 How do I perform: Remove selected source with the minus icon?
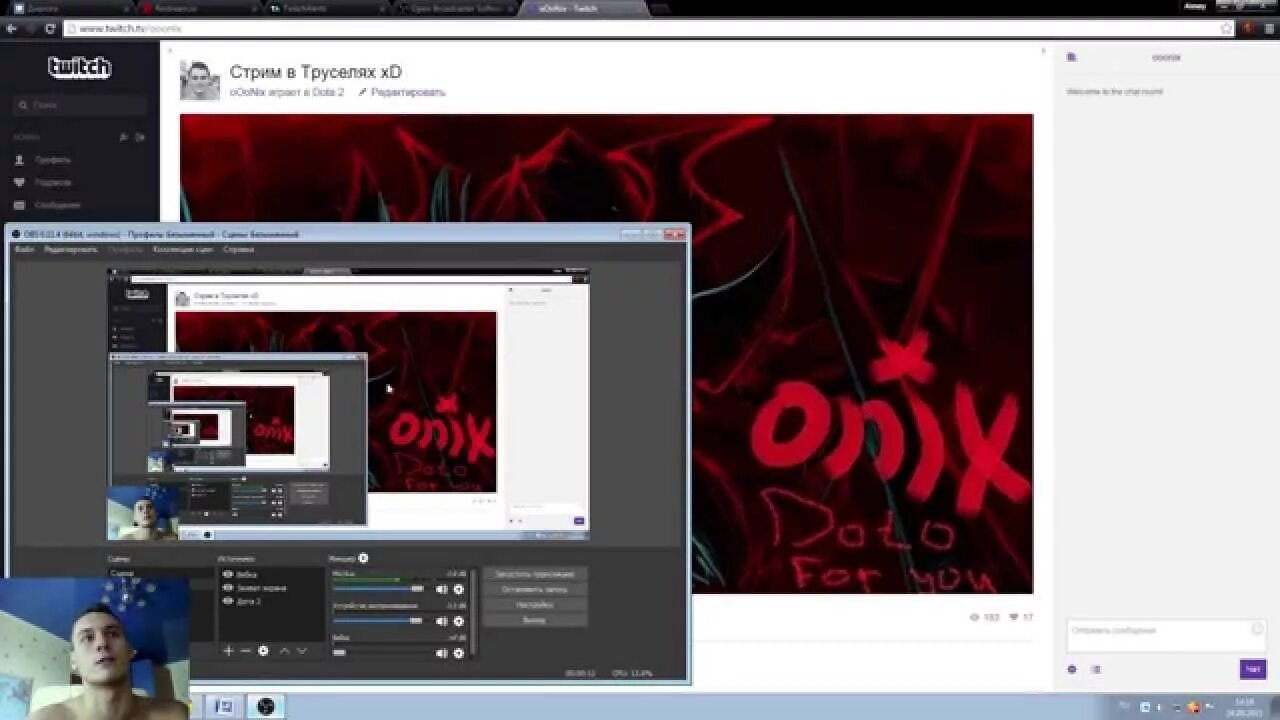click(246, 651)
